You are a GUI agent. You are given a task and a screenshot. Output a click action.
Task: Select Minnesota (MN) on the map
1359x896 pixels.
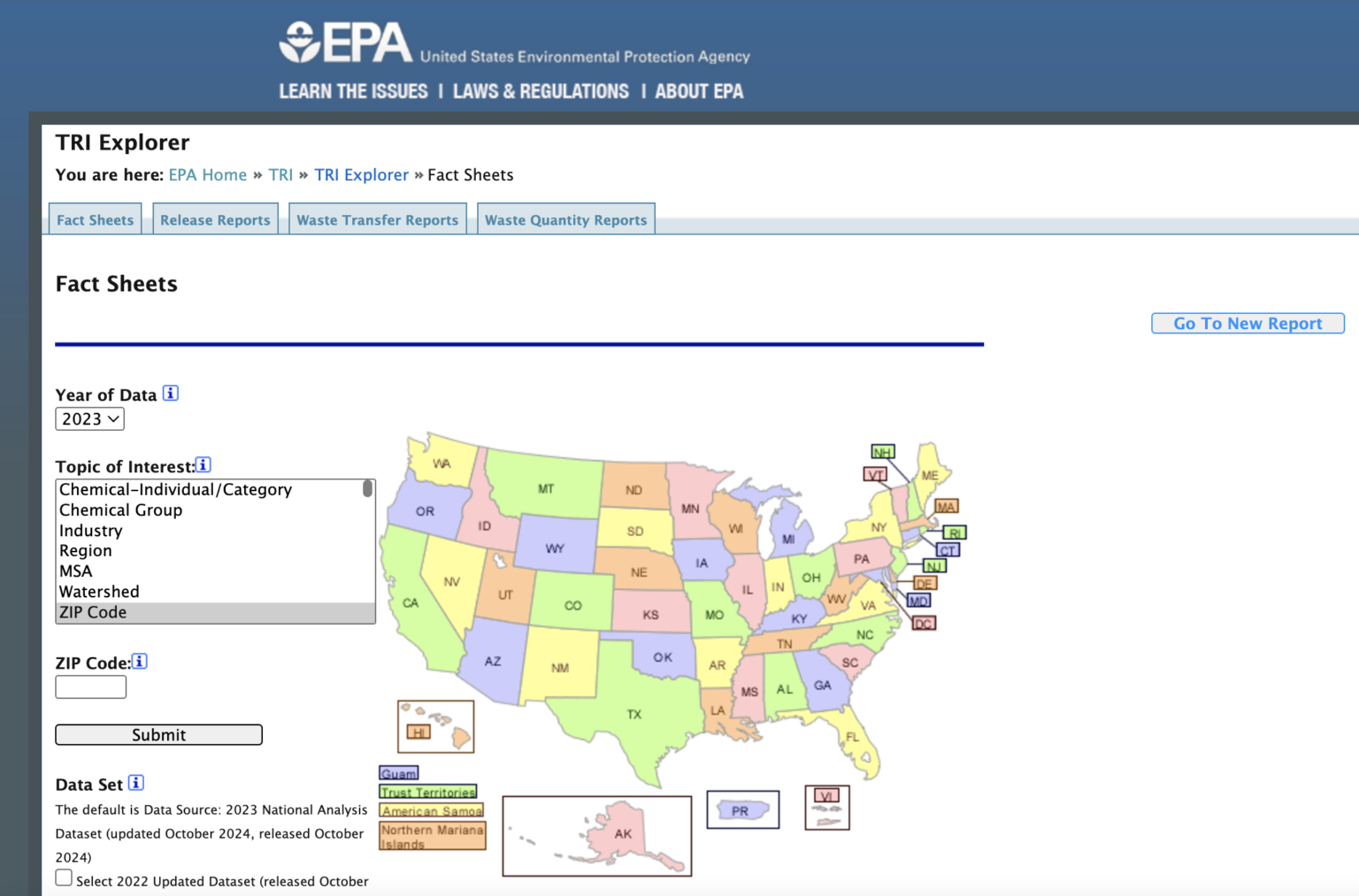pos(690,508)
